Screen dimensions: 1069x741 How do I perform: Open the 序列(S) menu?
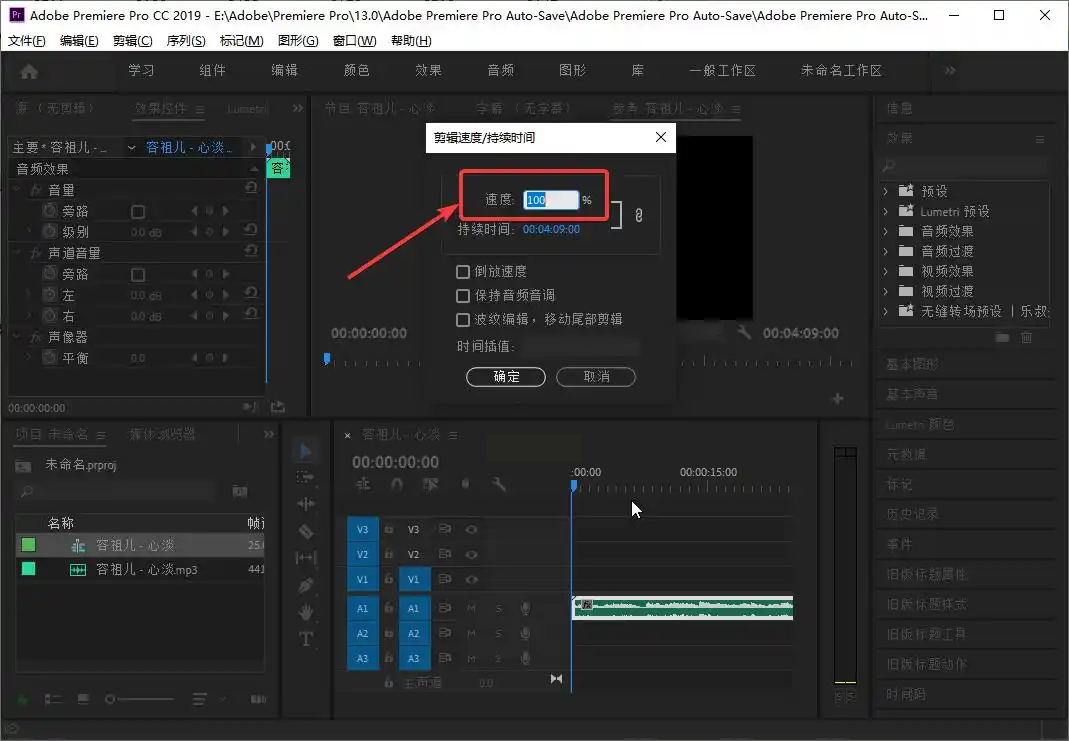point(185,41)
